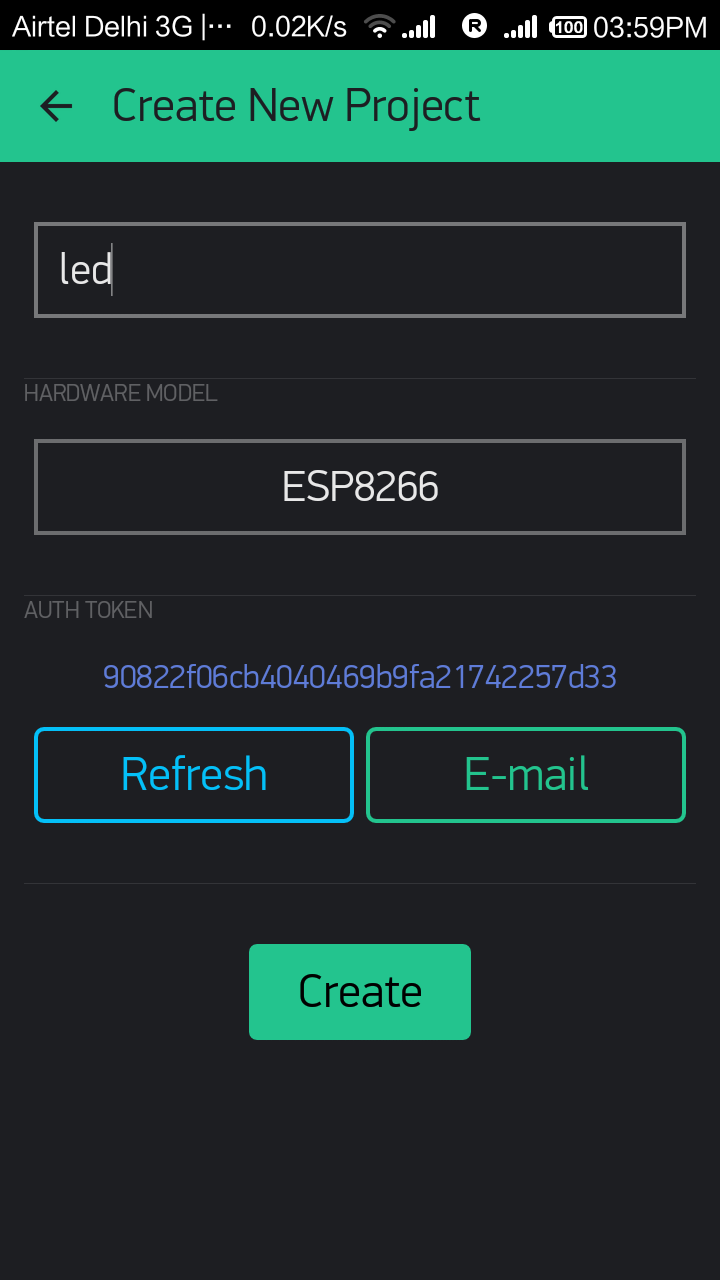Send auth token via E-mail

pyautogui.click(x=526, y=775)
